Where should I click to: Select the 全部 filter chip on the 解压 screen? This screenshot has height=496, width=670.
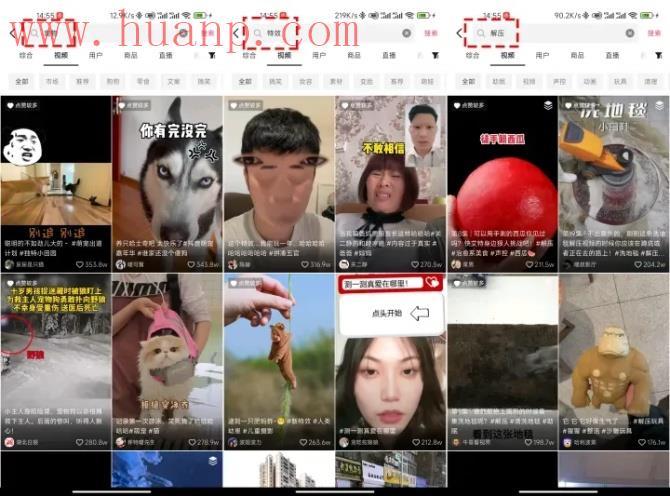pyautogui.click(x=468, y=81)
